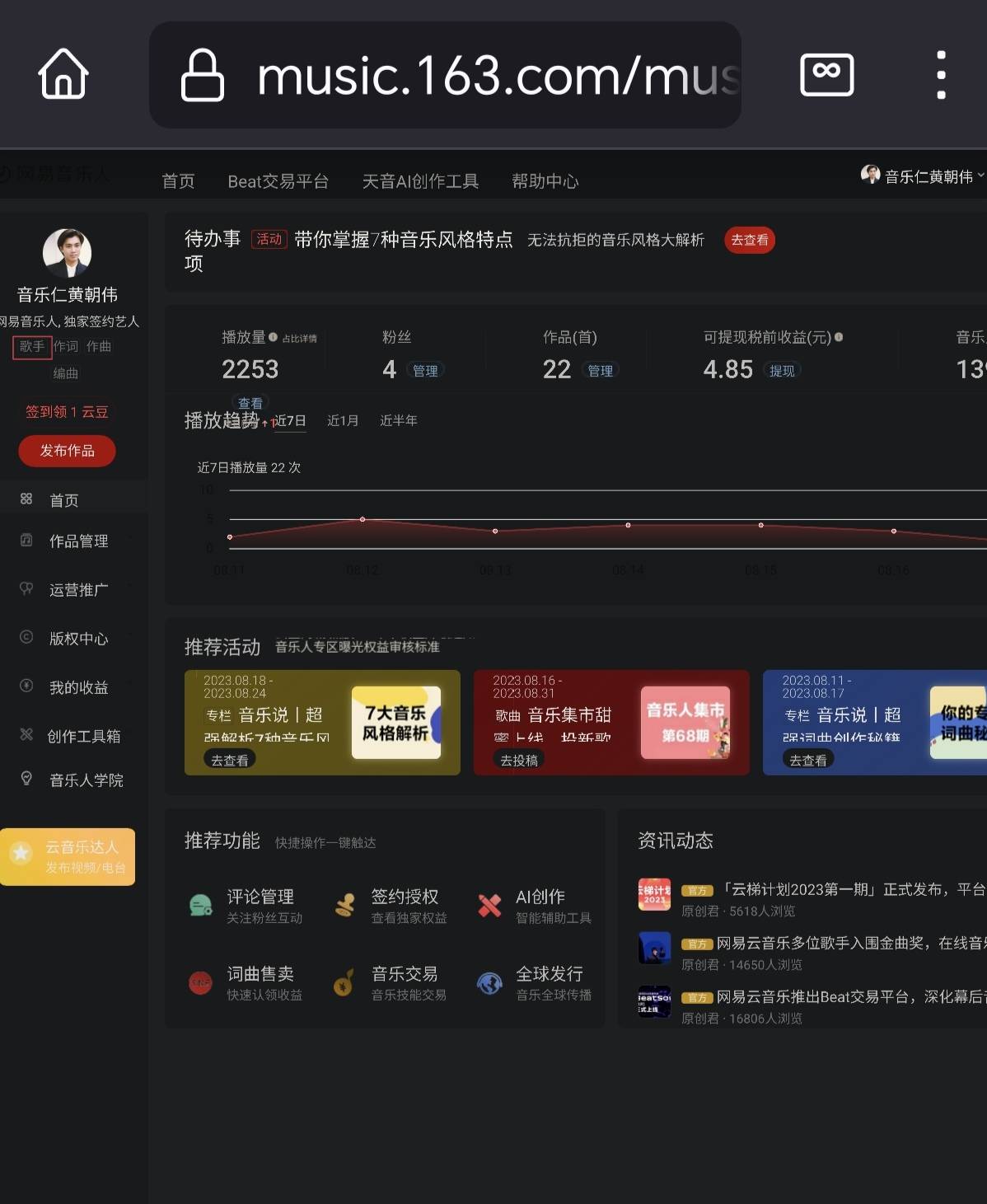Click 提现 to withdraw earnings
Viewport: 987px width, 1204px height.
(781, 370)
